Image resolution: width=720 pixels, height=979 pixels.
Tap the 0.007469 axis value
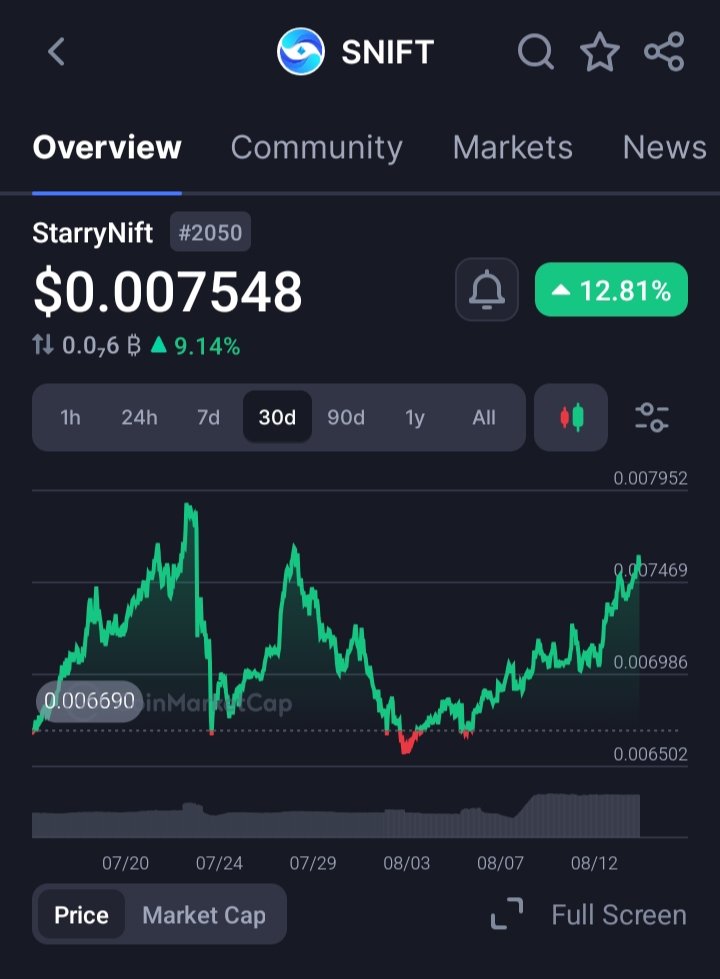pos(650,570)
